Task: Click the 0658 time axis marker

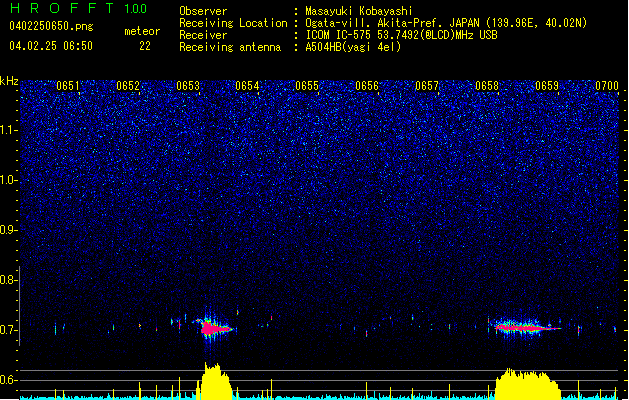Action: 487,86
